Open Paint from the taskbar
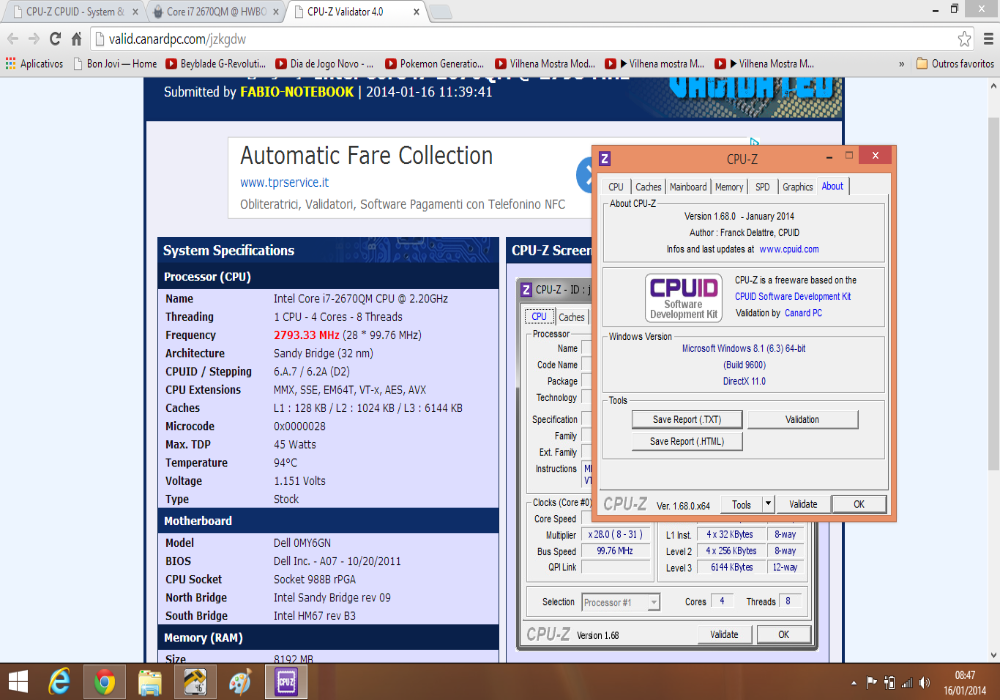 tap(240, 682)
